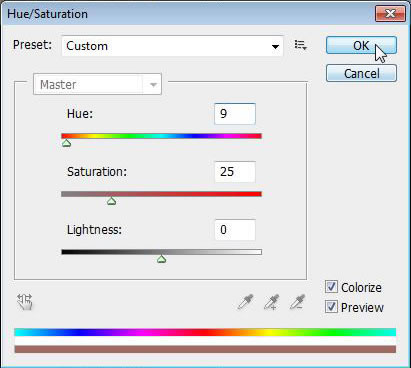Toggle the Preview checkbox
411x368 pixels.
331,307
